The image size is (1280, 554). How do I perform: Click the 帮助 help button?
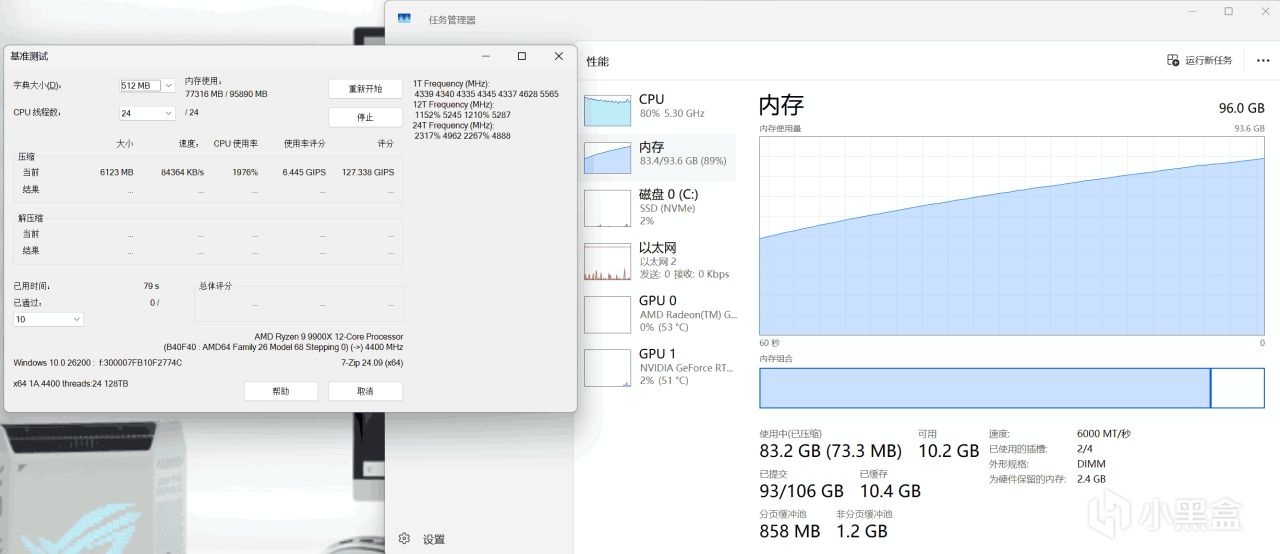(281, 391)
